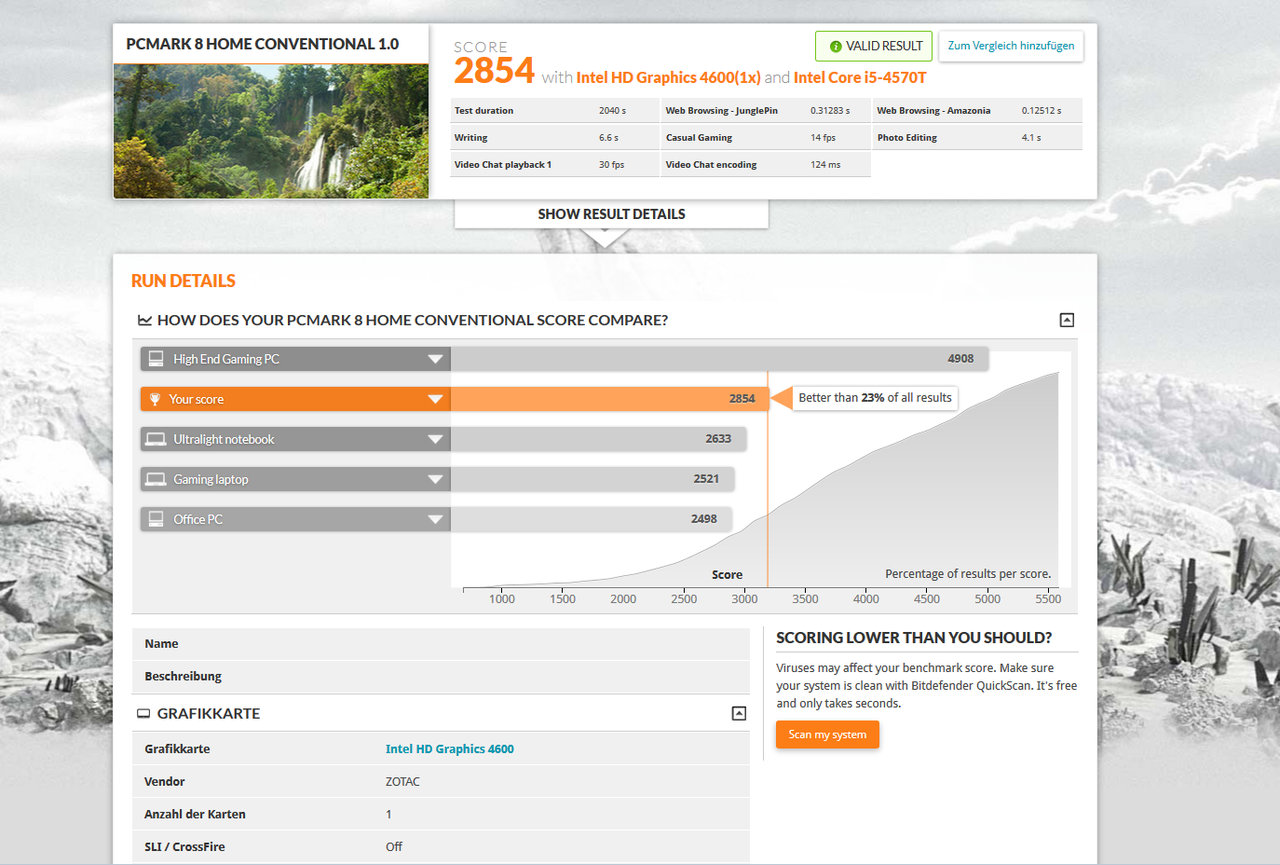Click the Video Chat encoding label
This screenshot has width=1280, height=865.
click(x=711, y=165)
